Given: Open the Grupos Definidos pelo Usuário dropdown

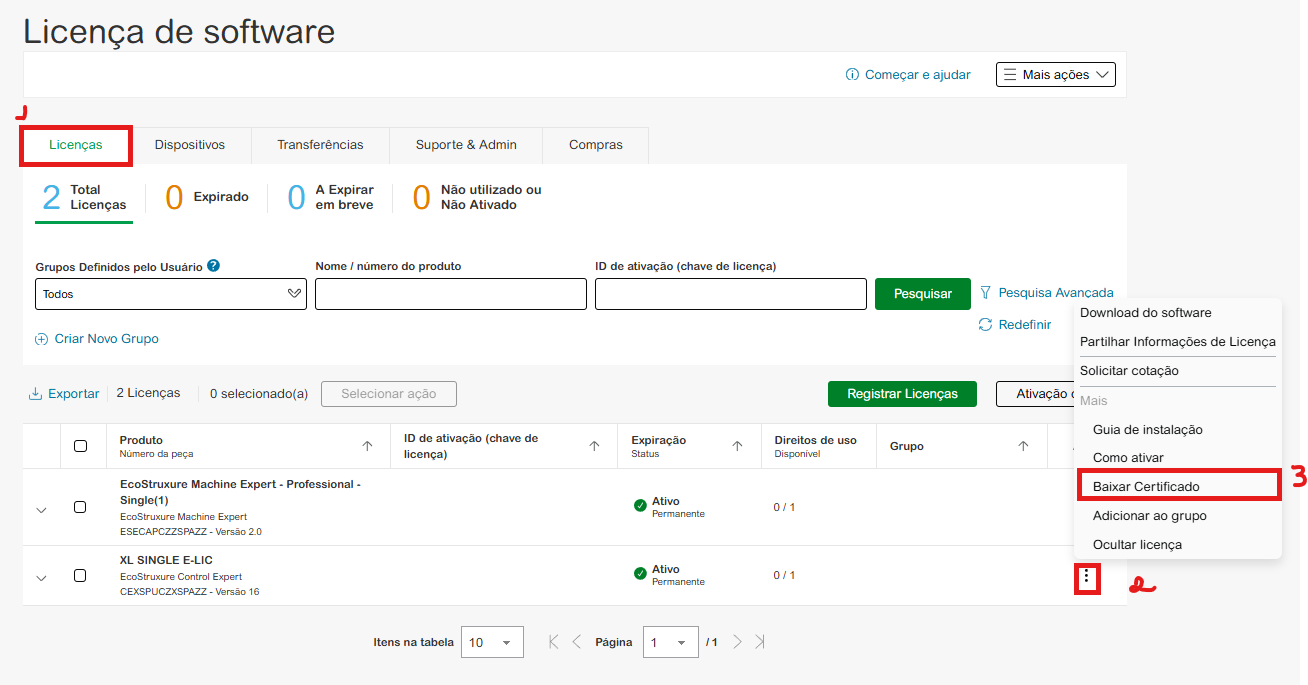Looking at the screenshot, I should point(171,294).
